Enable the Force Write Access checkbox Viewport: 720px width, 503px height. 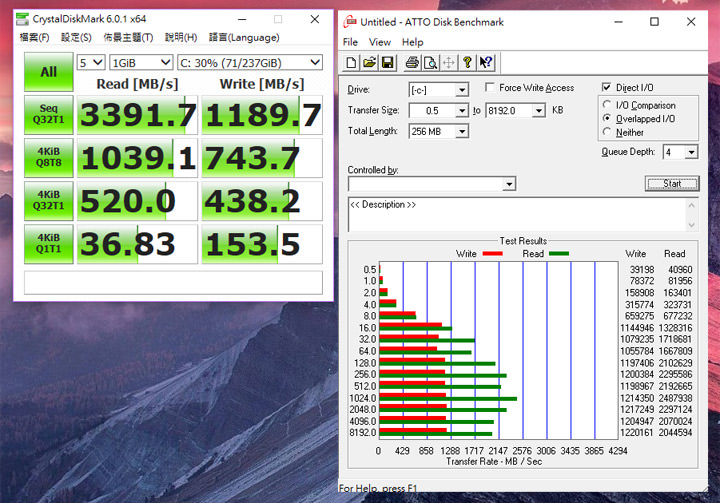point(489,88)
